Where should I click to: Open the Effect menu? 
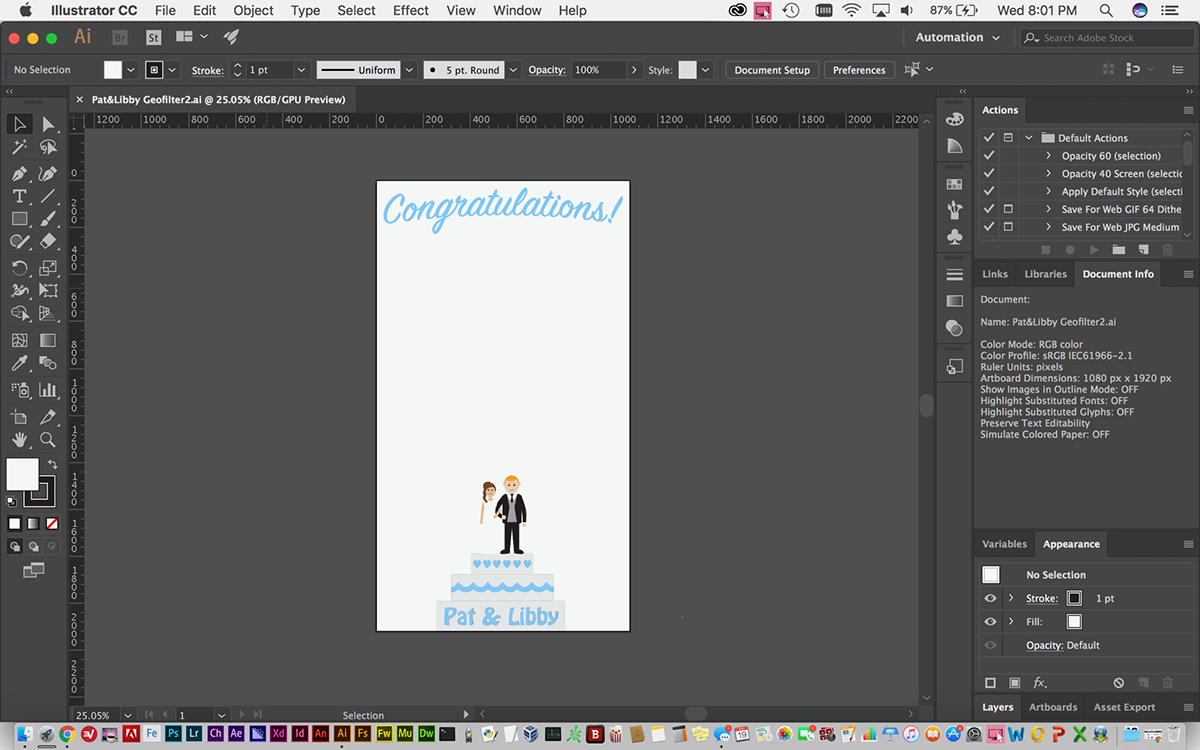410,10
